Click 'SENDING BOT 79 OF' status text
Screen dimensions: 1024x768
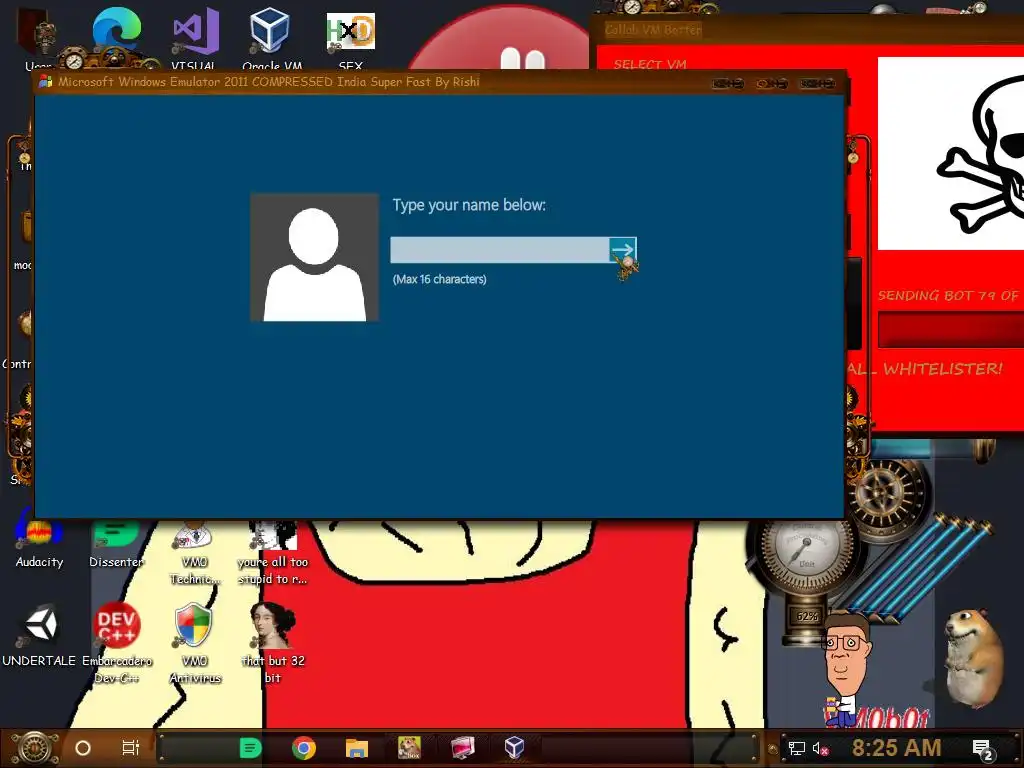948,296
